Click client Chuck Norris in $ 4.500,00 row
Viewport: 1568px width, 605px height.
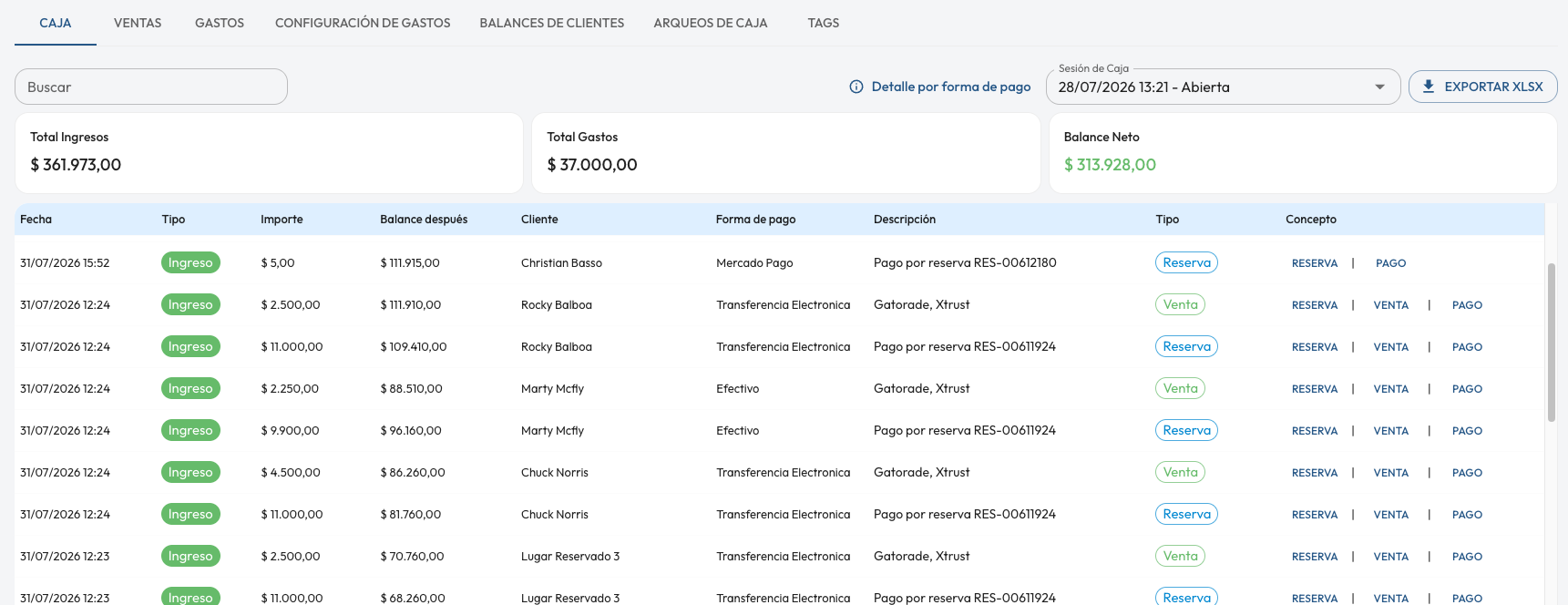click(555, 473)
